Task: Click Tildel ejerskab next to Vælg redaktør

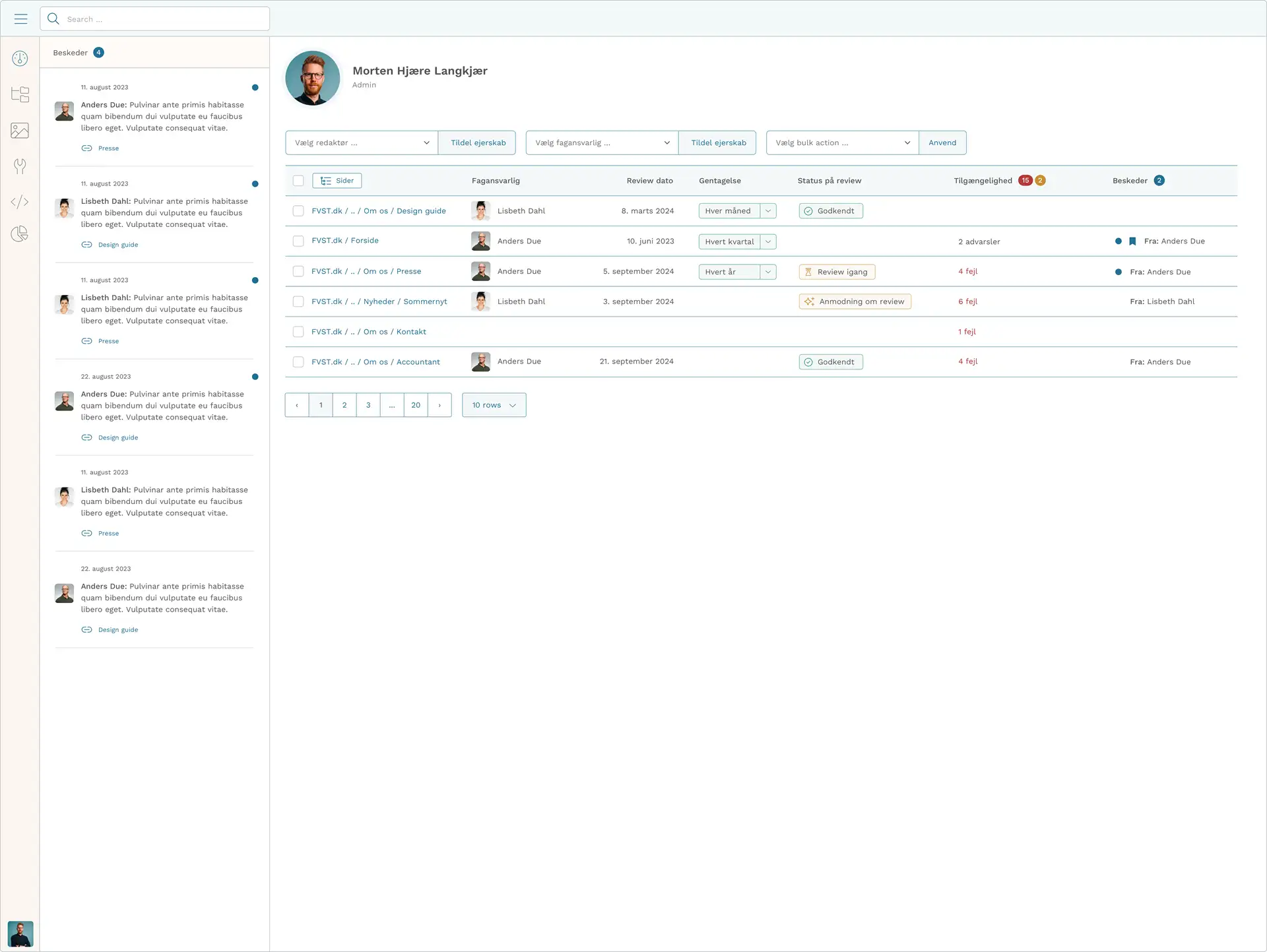Action: (478, 143)
